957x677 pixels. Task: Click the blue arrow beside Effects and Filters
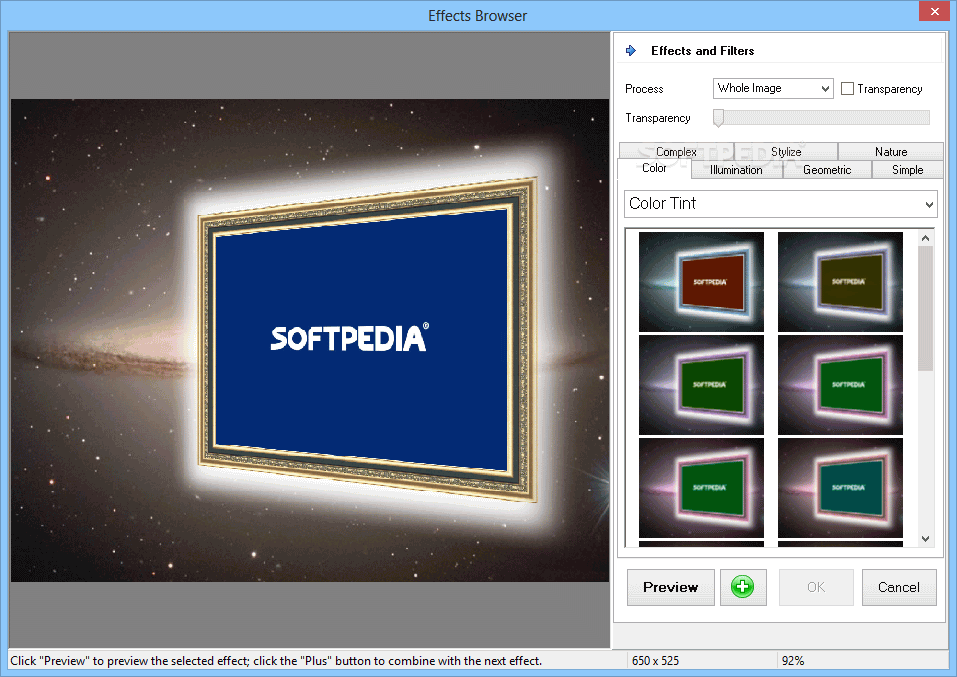[x=631, y=51]
